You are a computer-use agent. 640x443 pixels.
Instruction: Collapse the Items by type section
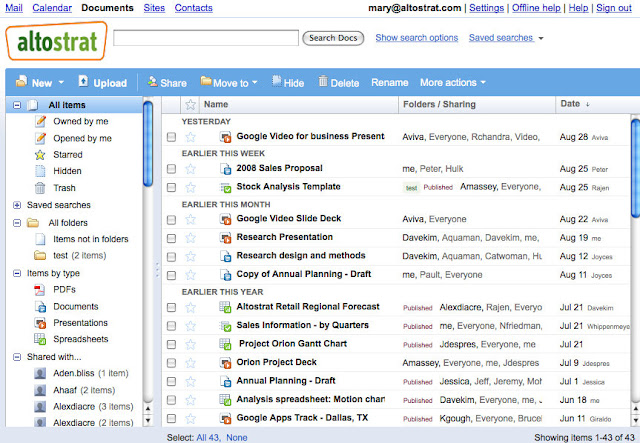pyautogui.click(x=17, y=273)
